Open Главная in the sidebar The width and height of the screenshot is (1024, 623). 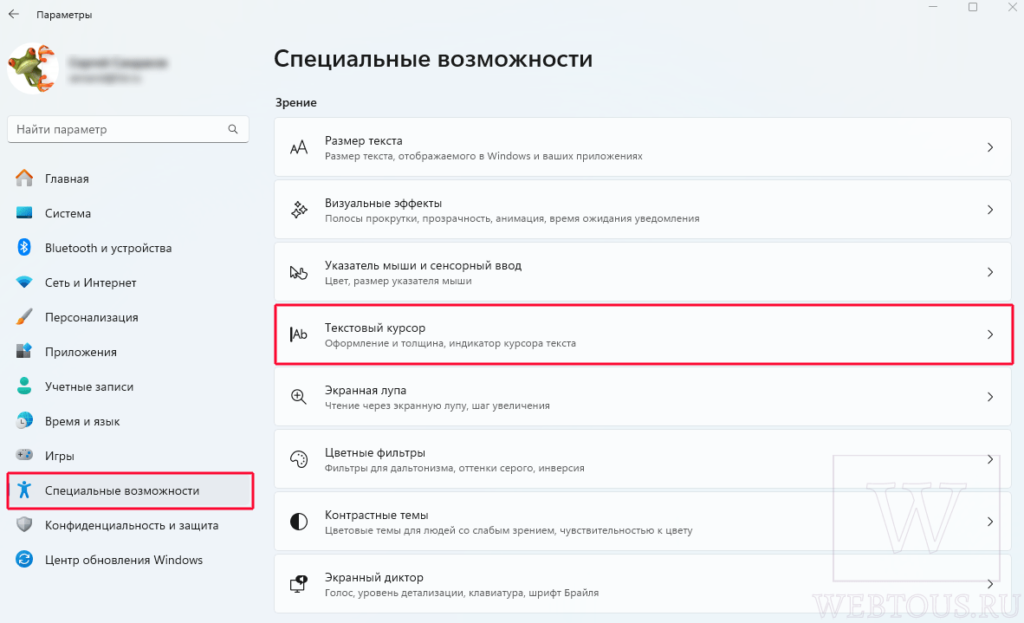[x=129, y=178]
